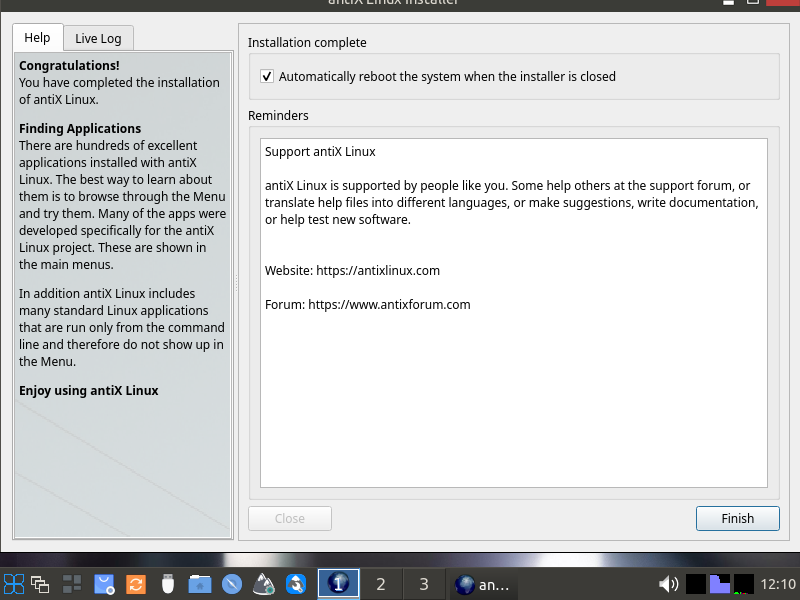Launch the blue compass browser icon
Image resolution: width=800 pixels, height=600 pixels.
(x=232, y=584)
